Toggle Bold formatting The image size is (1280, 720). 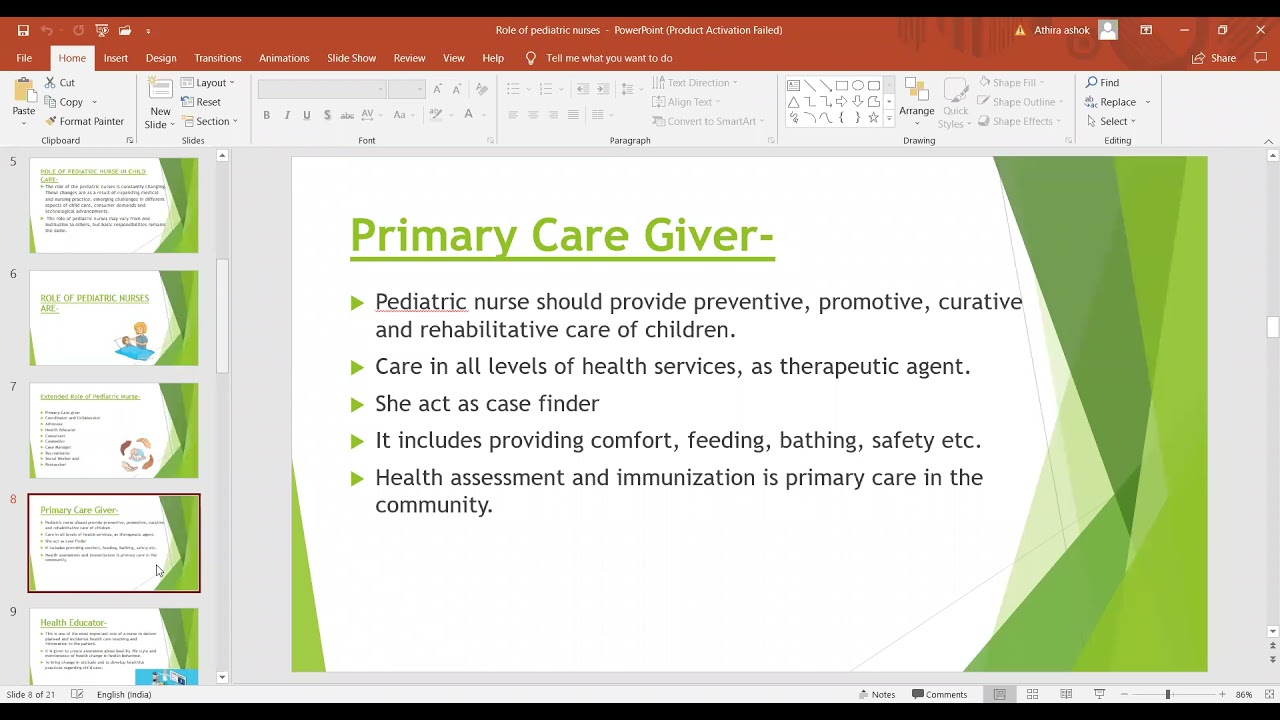pyautogui.click(x=266, y=116)
